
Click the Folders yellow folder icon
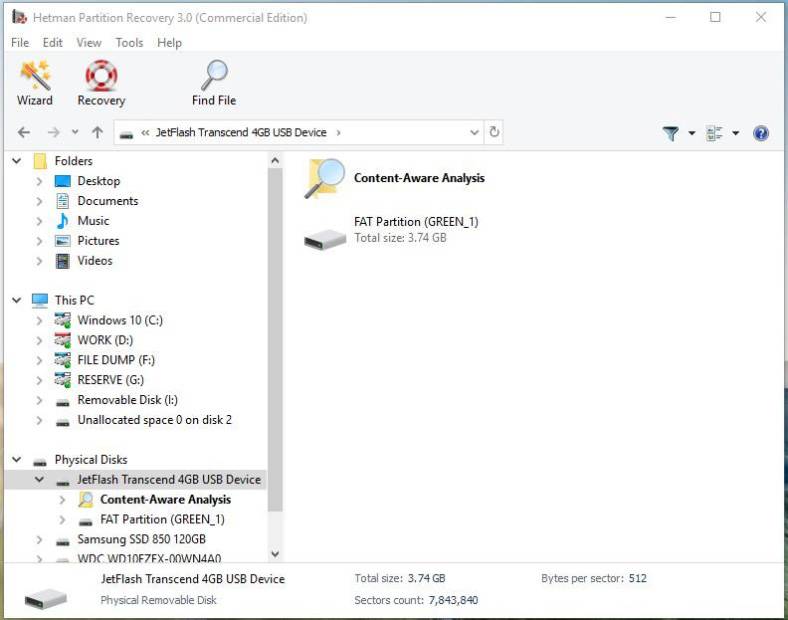coord(40,161)
